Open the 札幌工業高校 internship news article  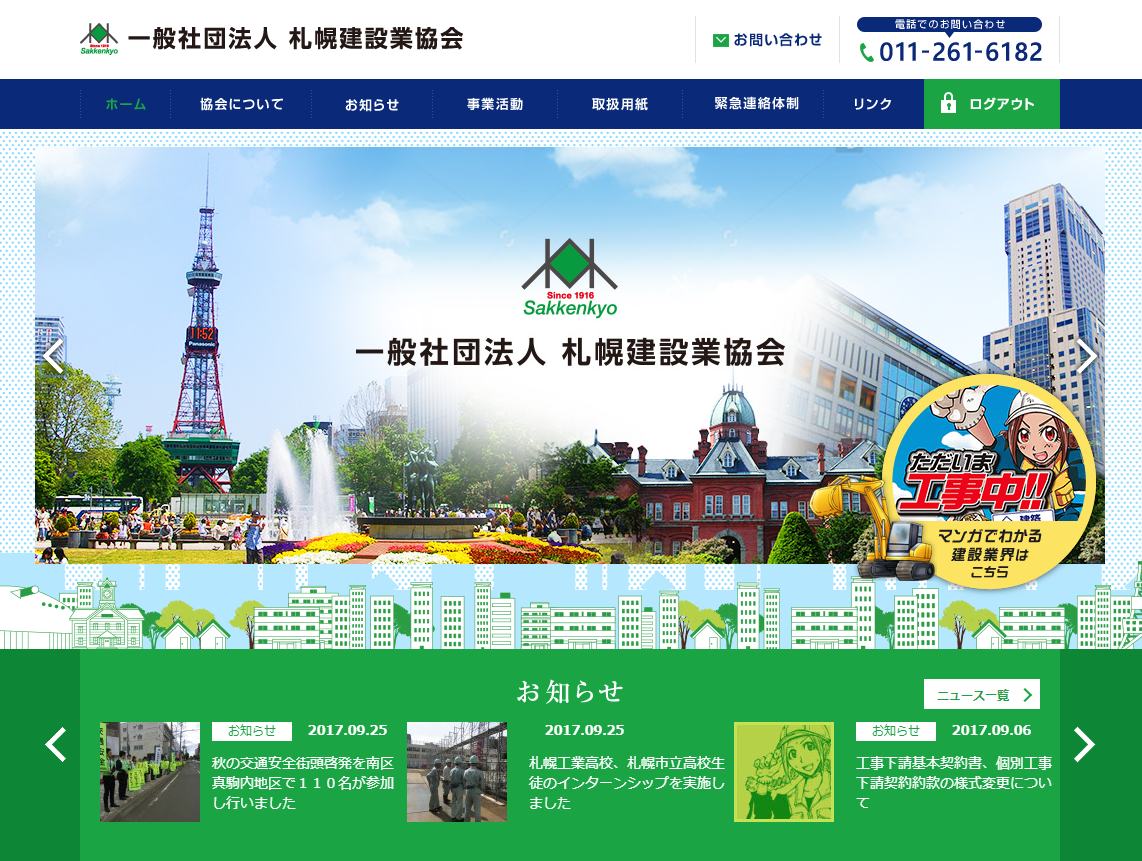627,782
